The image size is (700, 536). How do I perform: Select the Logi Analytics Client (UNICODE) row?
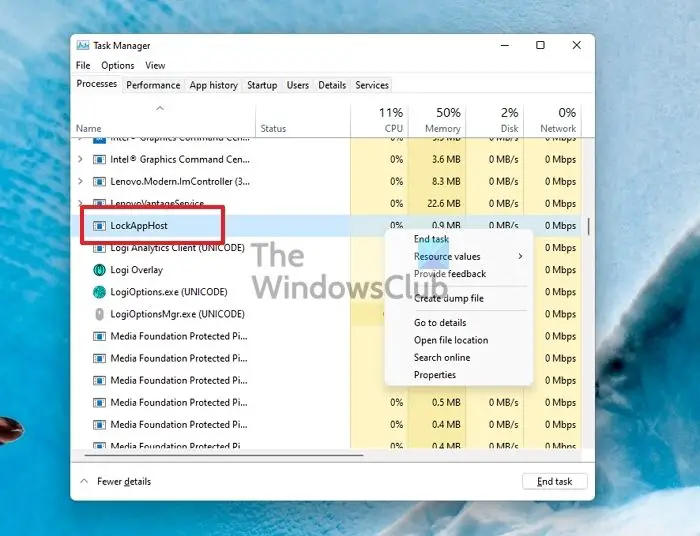(326, 248)
